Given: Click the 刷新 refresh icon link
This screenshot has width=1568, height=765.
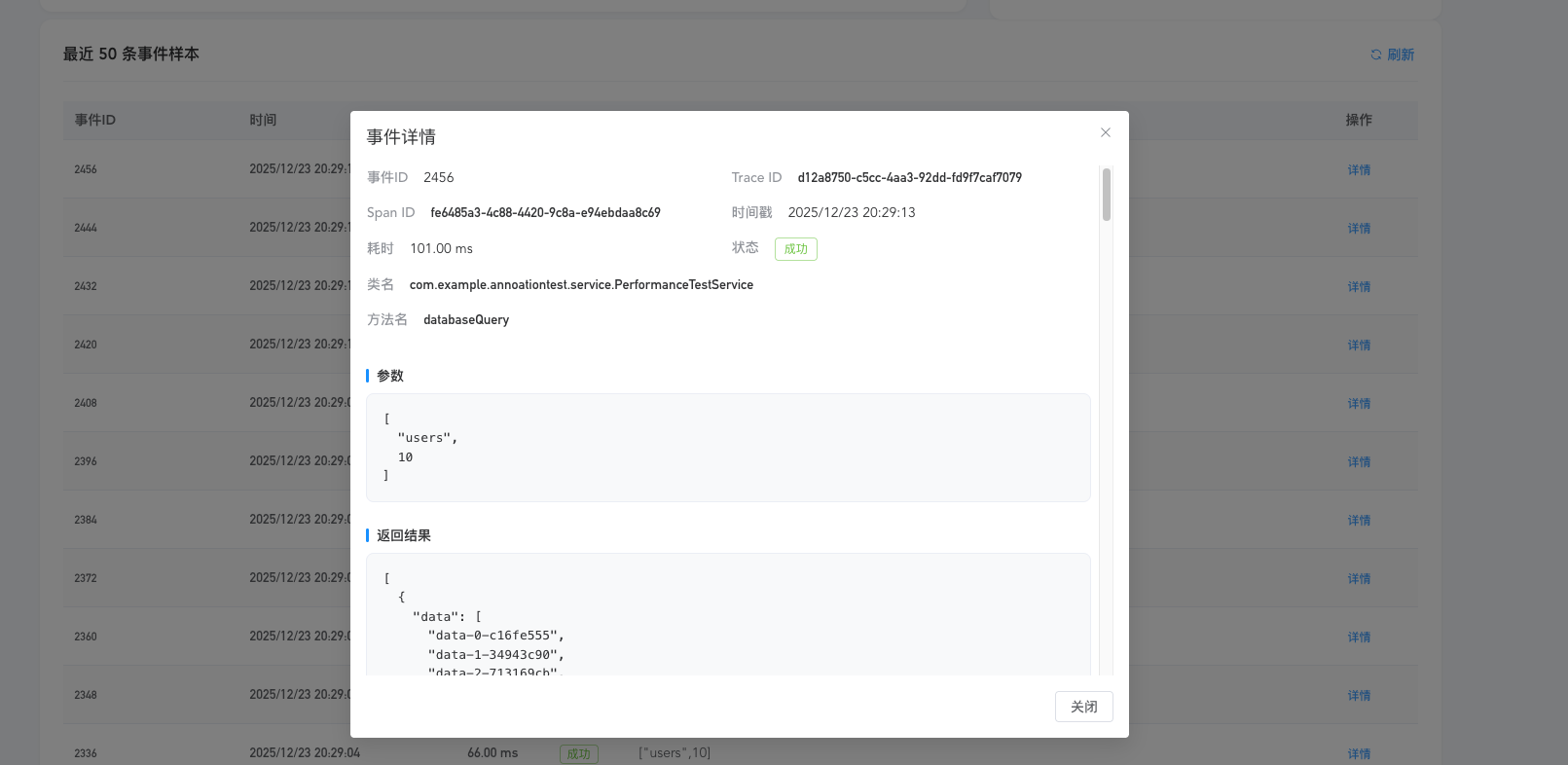Looking at the screenshot, I should pyautogui.click(x=1392, y=55).
